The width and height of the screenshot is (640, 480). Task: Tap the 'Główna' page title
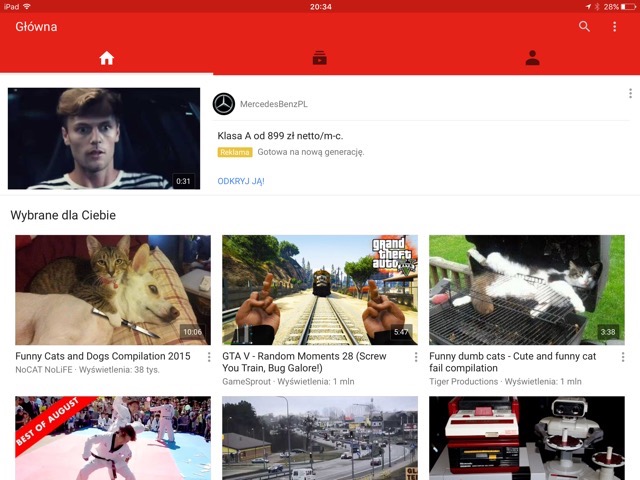[36, 27]
